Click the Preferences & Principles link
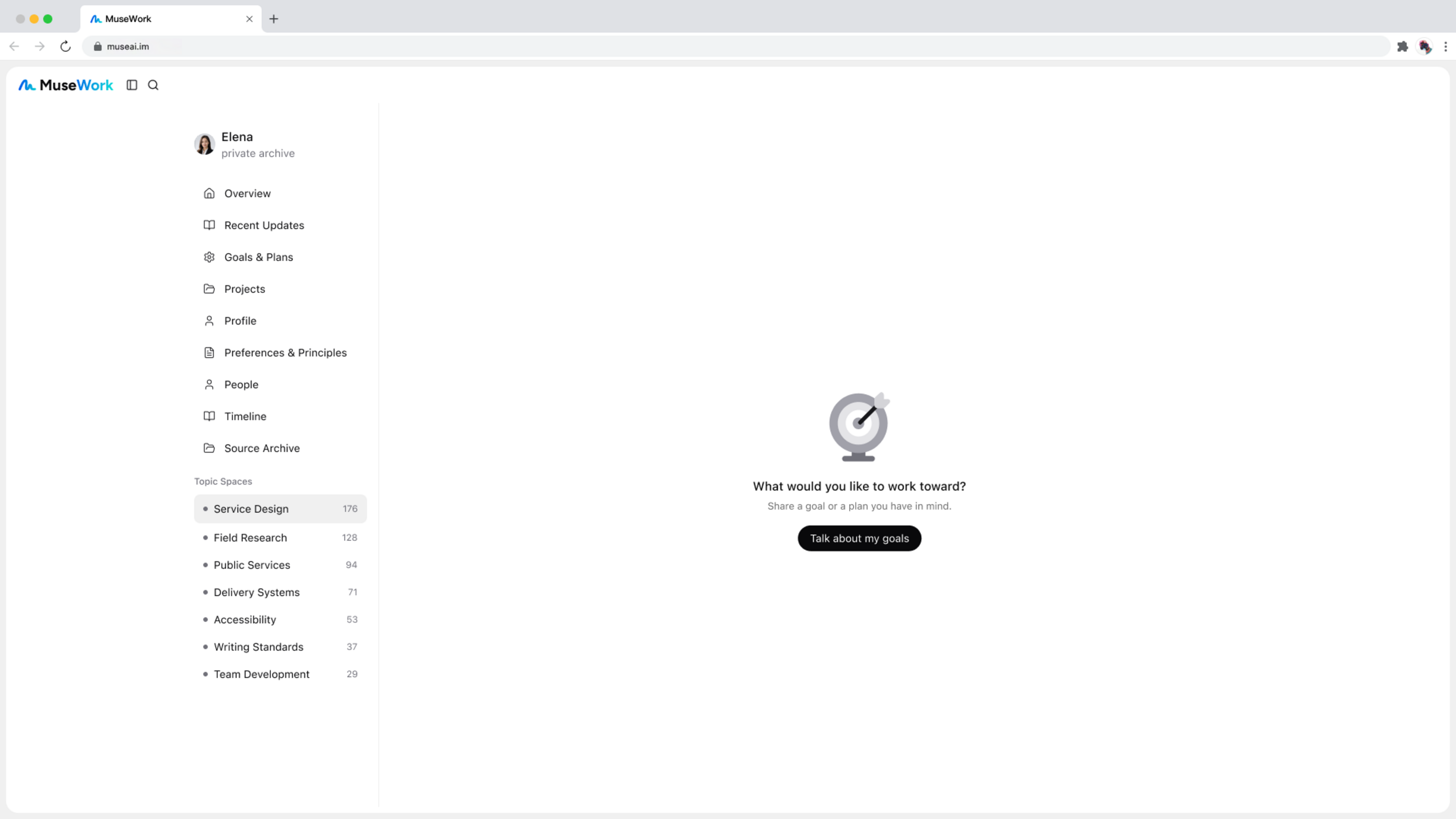The width and height of the screenshot is (1456, 819). tap(280, 353)
